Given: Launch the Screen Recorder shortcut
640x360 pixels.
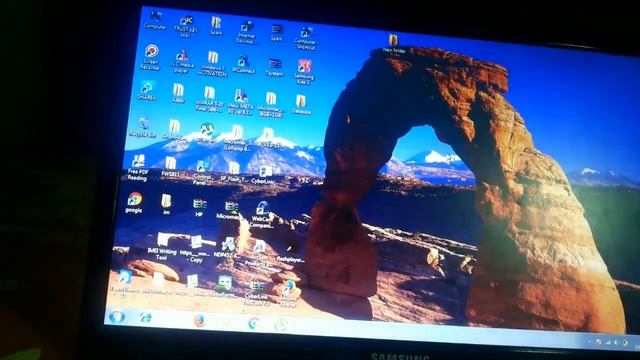Looking at the screenshot, I should point(151,57).
